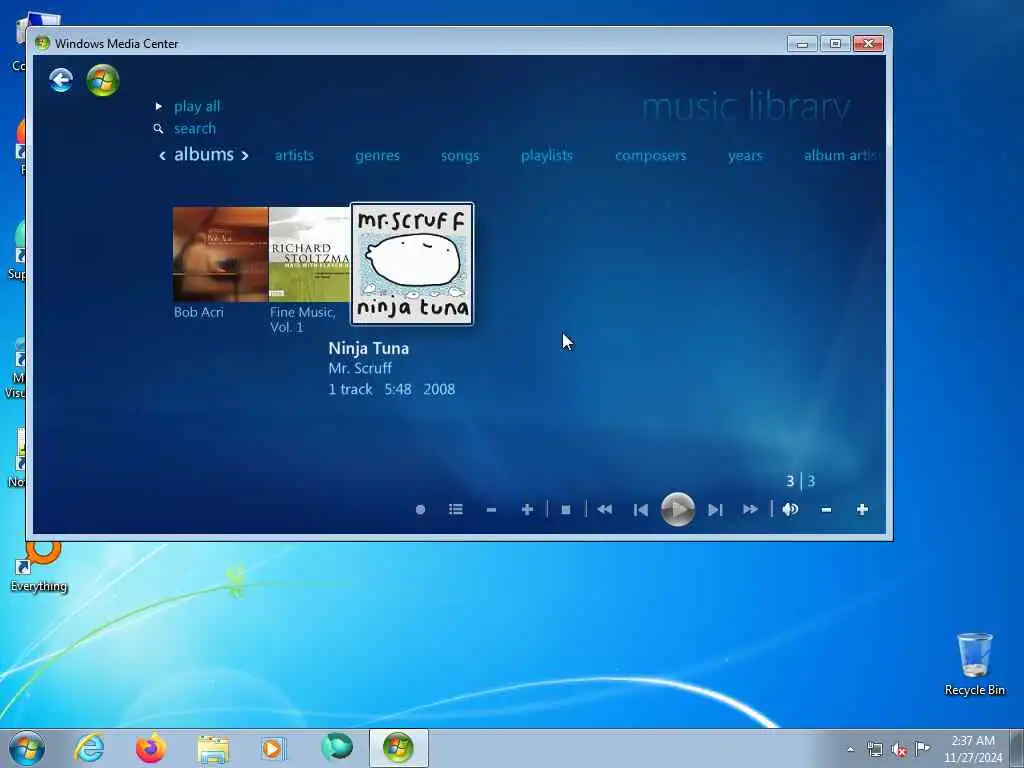Open the muted volume tray icon

click(x=899, y=750)
